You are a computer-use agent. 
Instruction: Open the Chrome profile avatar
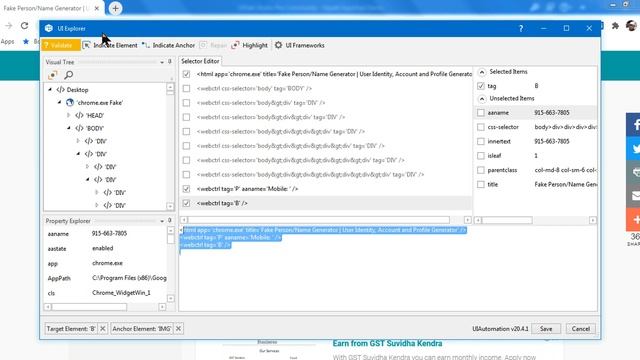coord(632,26)
